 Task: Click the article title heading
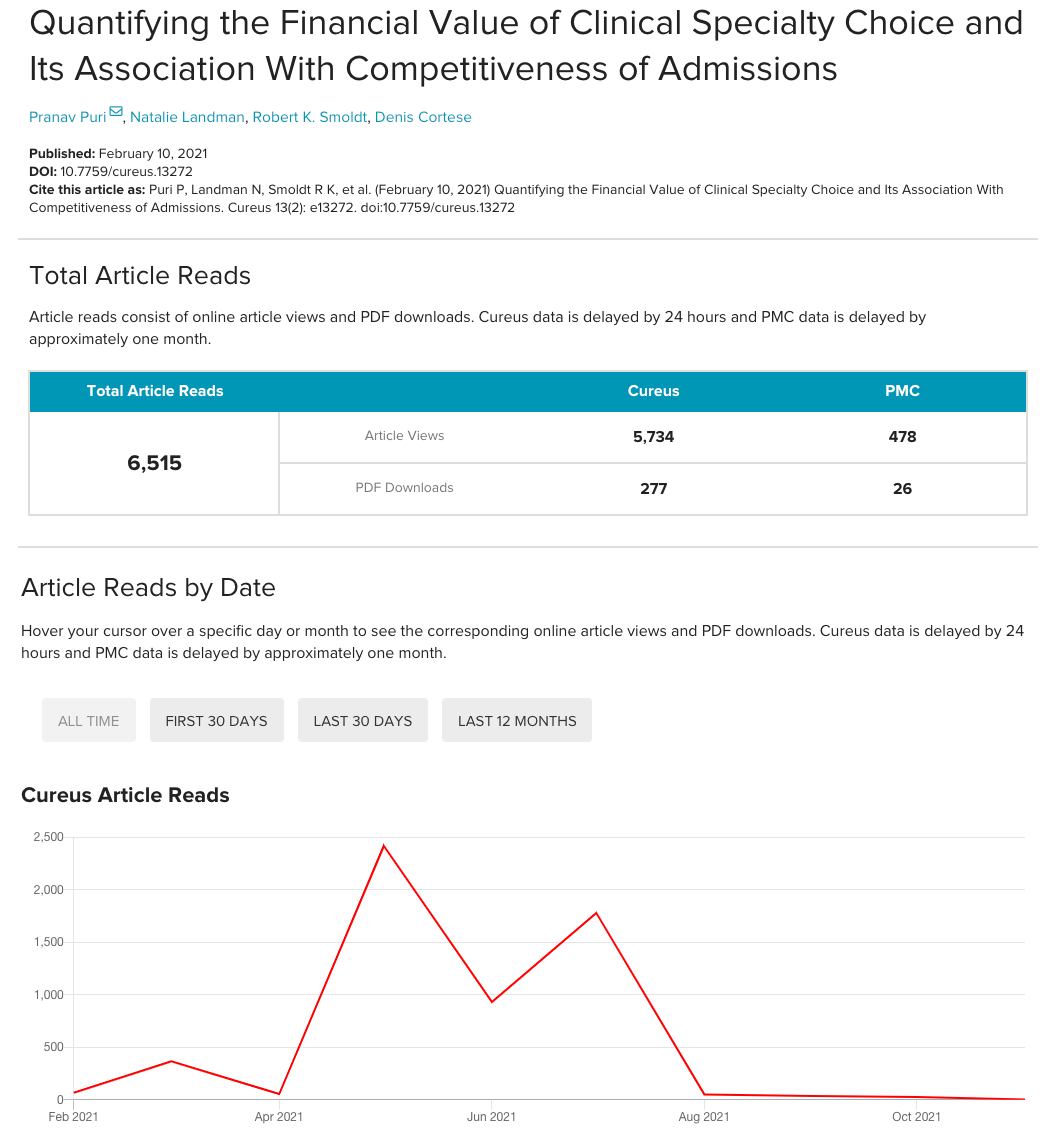tap(526, 45)
